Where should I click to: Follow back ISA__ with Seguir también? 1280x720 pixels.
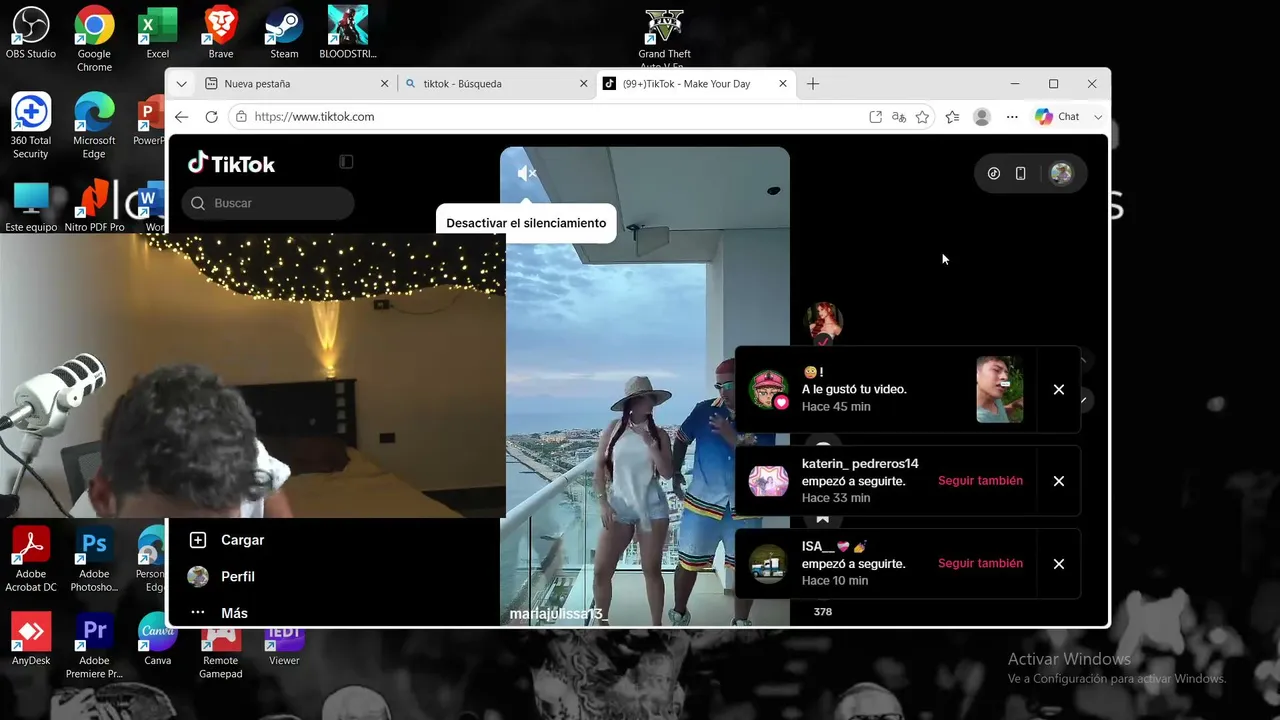(980, 564)
